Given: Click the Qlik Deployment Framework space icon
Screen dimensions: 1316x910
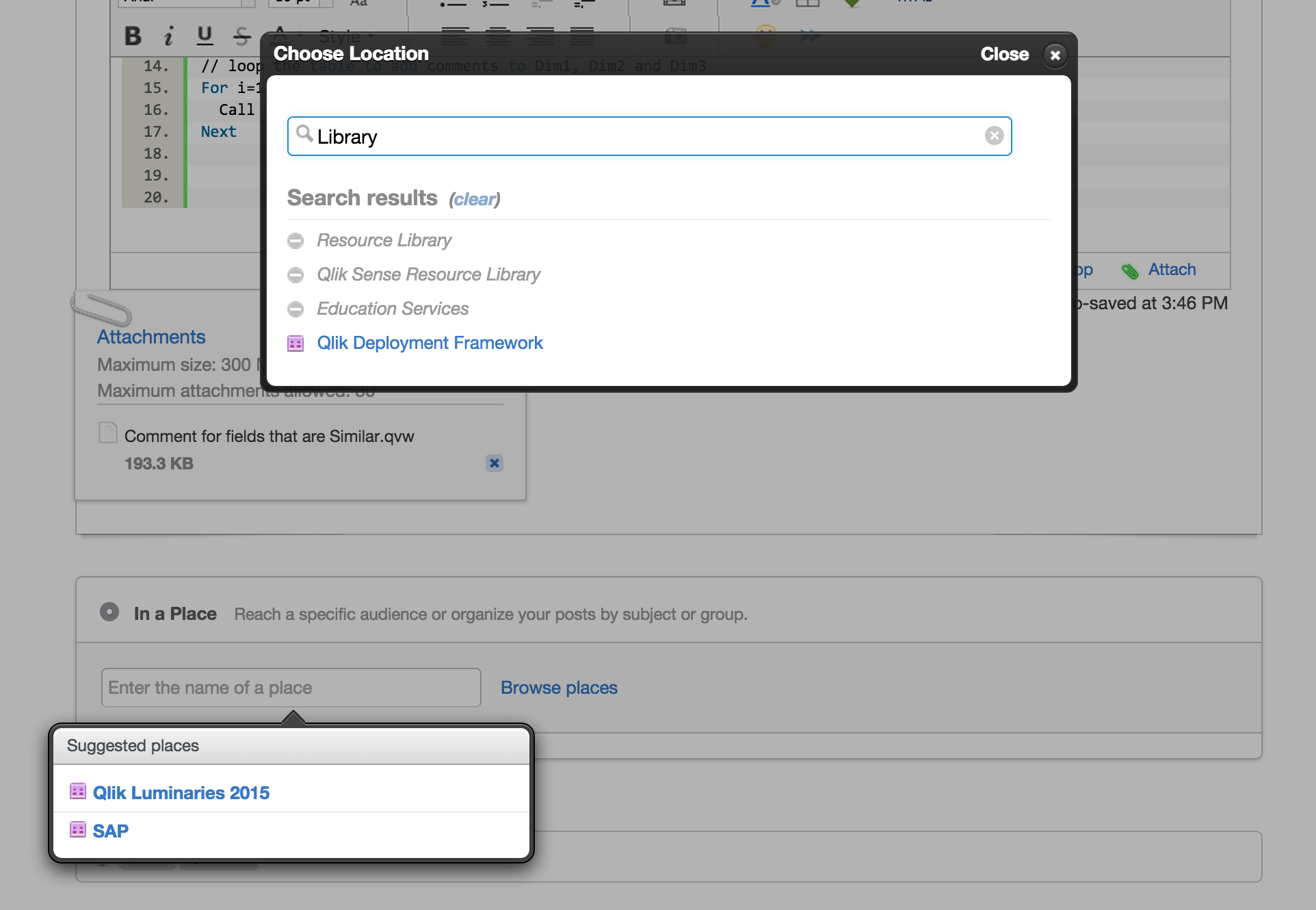Looking at the screenshot, I should click(295, 343).
